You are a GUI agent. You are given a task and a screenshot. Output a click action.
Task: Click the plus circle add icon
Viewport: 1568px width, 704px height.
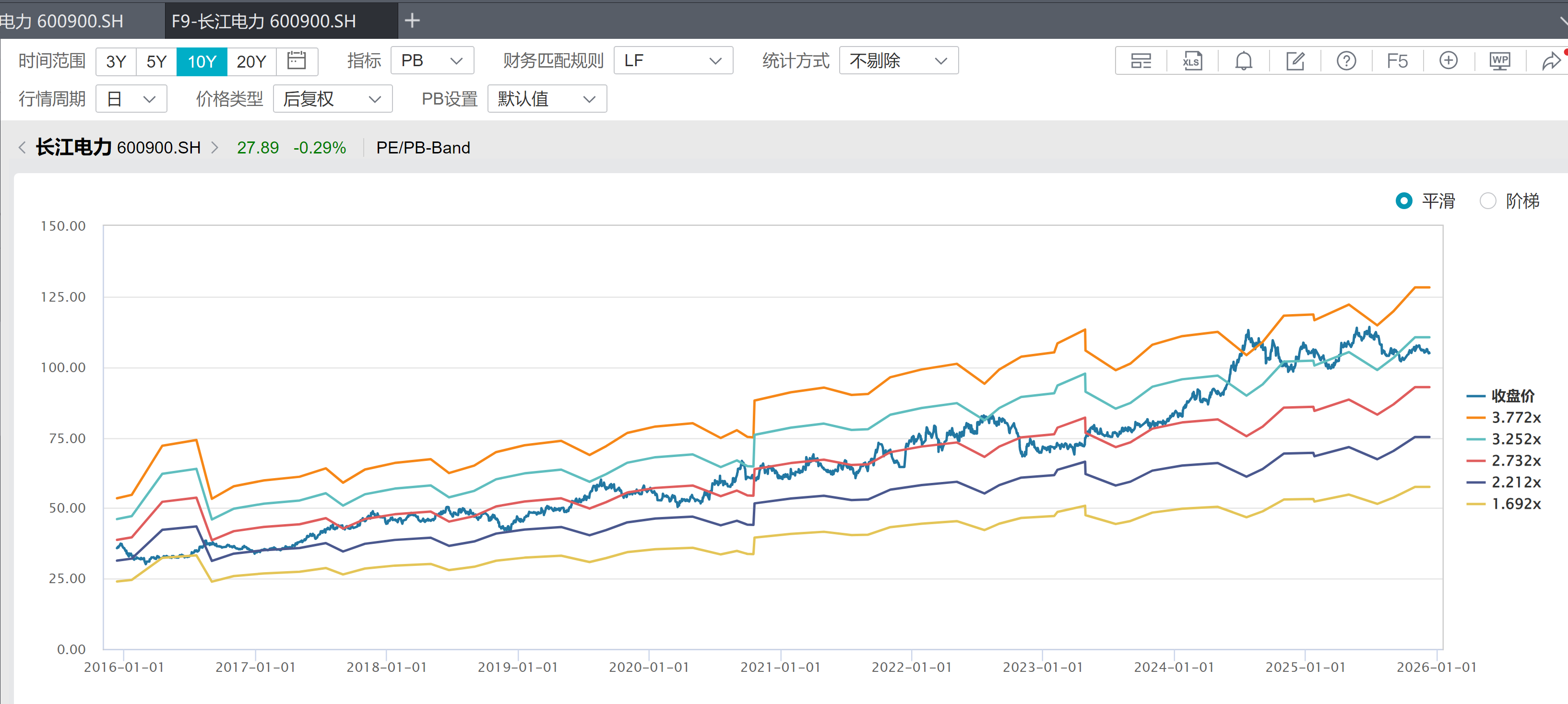[1448, 61]
